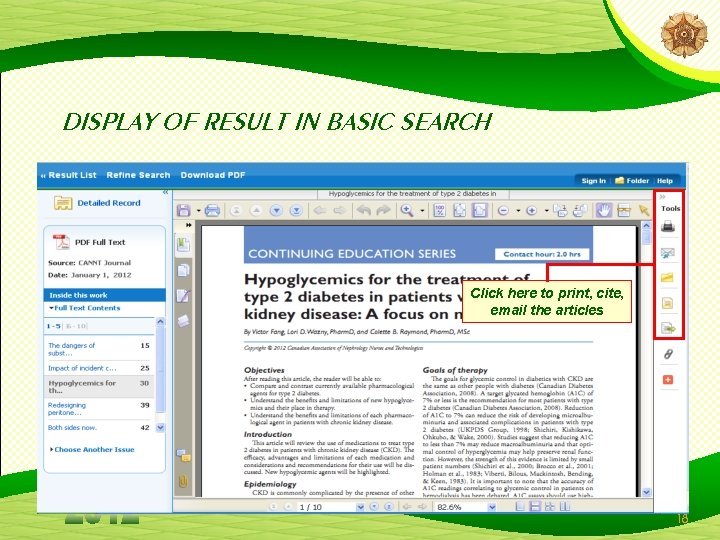
Task: Collapse the left detailed record panel
Action: (x=165, y=192)
